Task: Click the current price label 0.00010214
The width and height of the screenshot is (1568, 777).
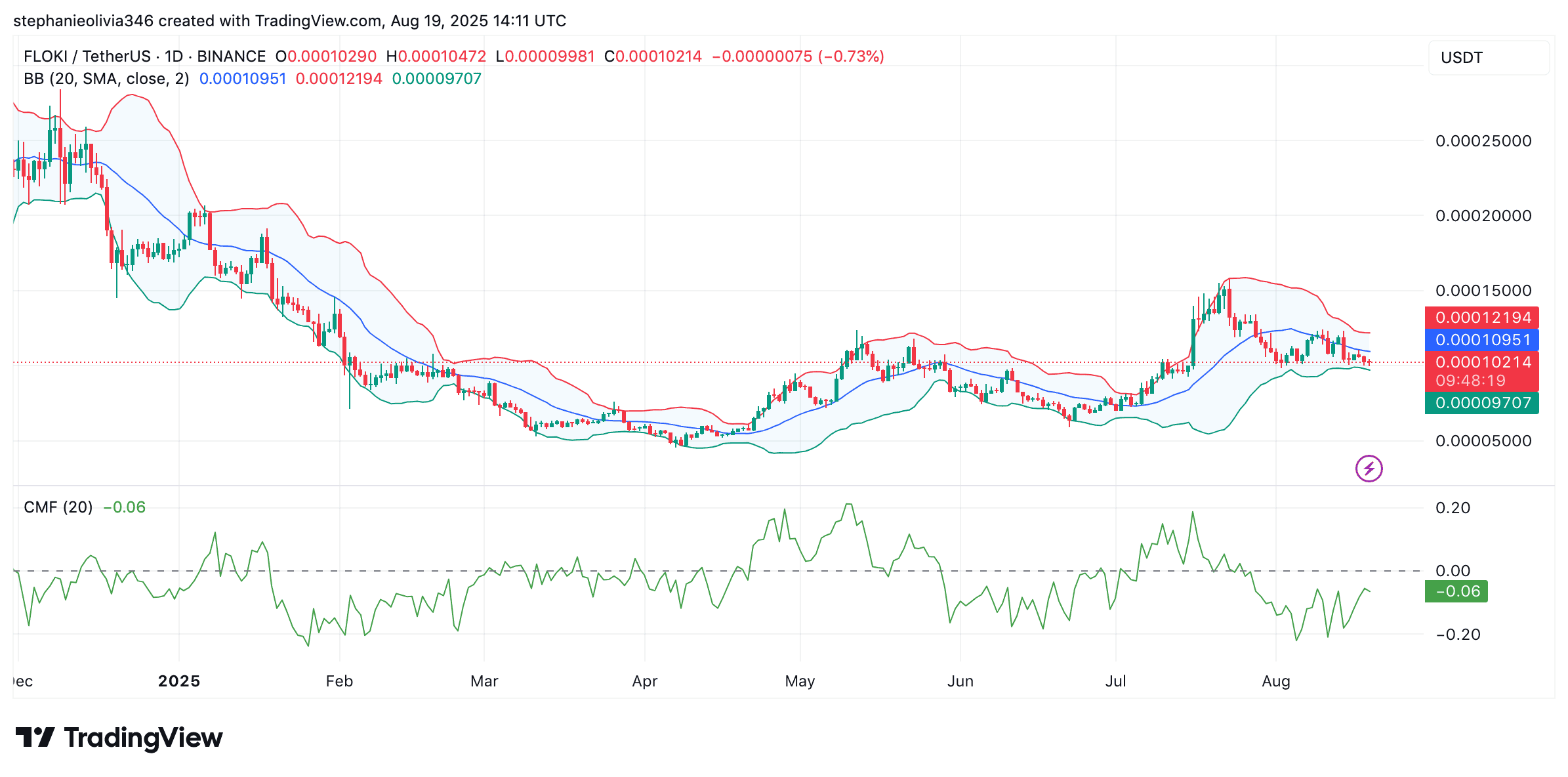Action: coord(1482,363)
